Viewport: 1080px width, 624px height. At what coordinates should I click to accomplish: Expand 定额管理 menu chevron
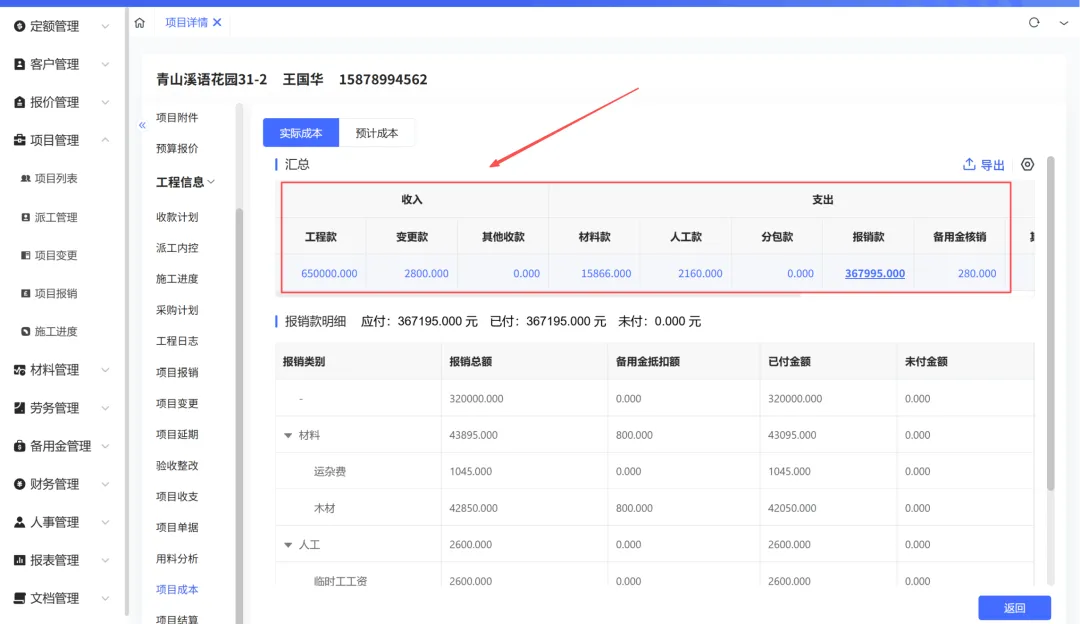[105, 26]
